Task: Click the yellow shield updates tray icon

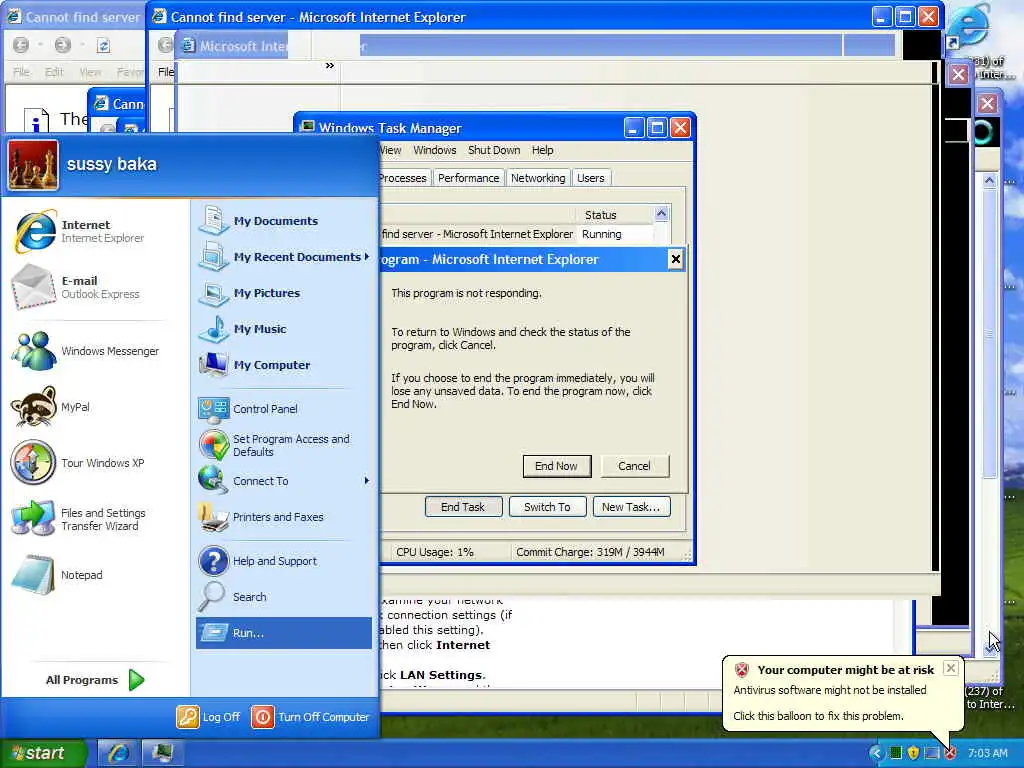Action: (x=914, y=753)
